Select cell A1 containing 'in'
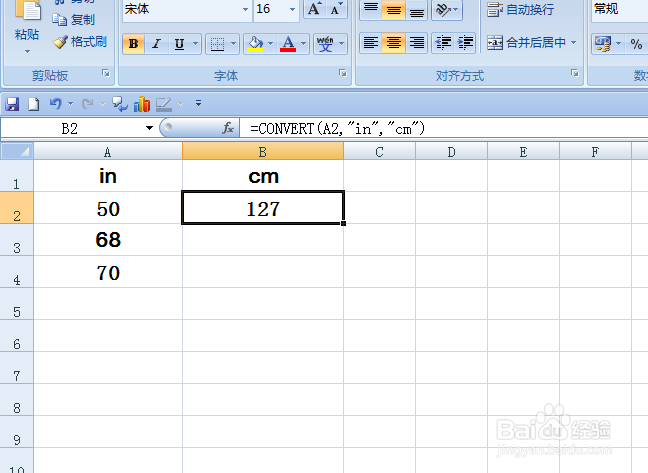Viewport: 648px width, 473px height. 108,176
